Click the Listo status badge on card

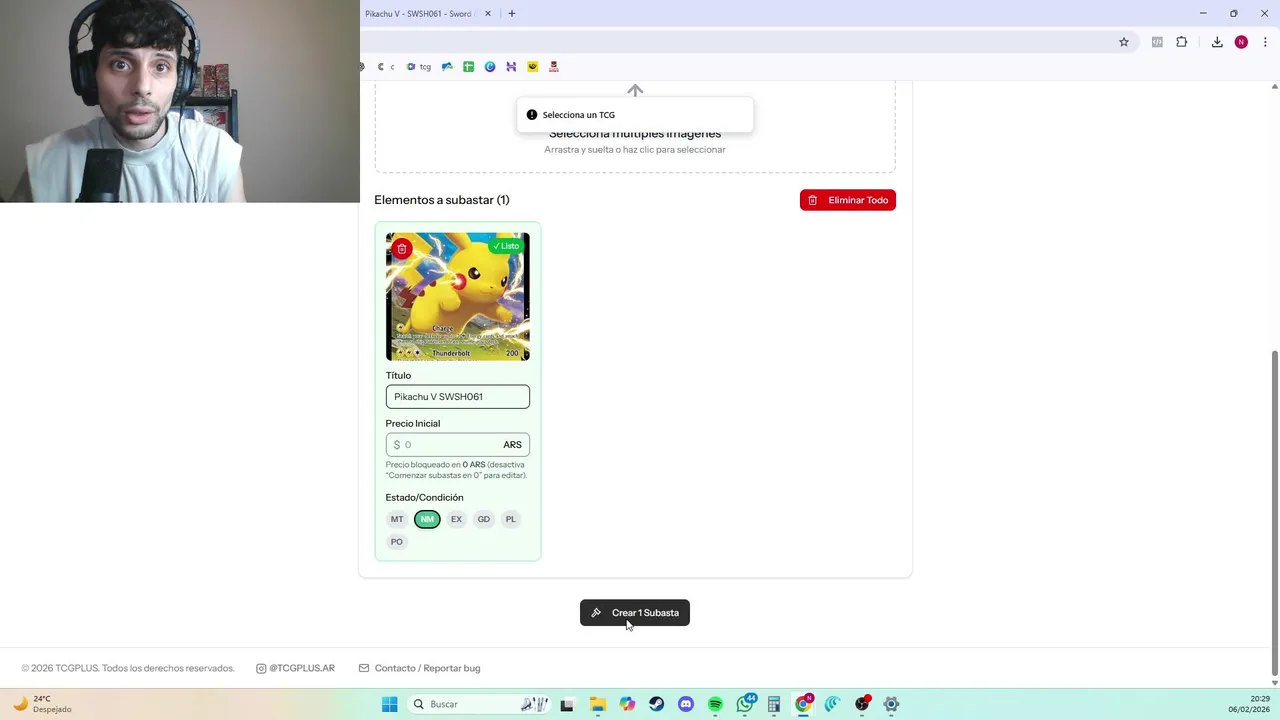(x=506, y=246)
